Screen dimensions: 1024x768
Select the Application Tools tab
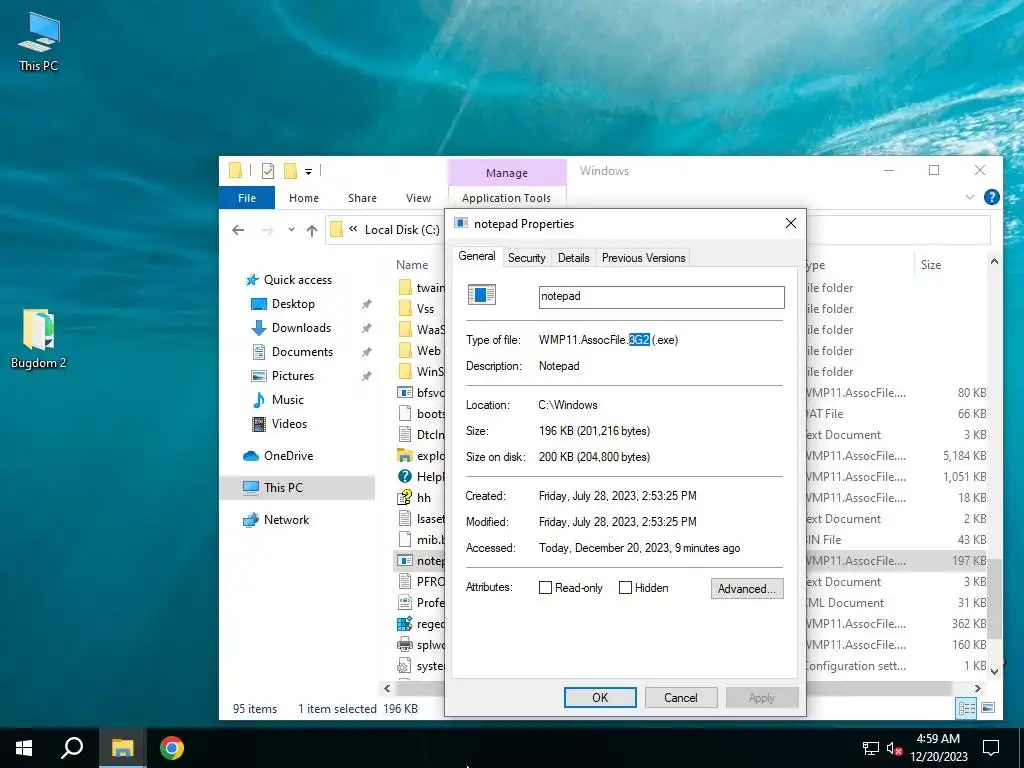coord(506,198)
